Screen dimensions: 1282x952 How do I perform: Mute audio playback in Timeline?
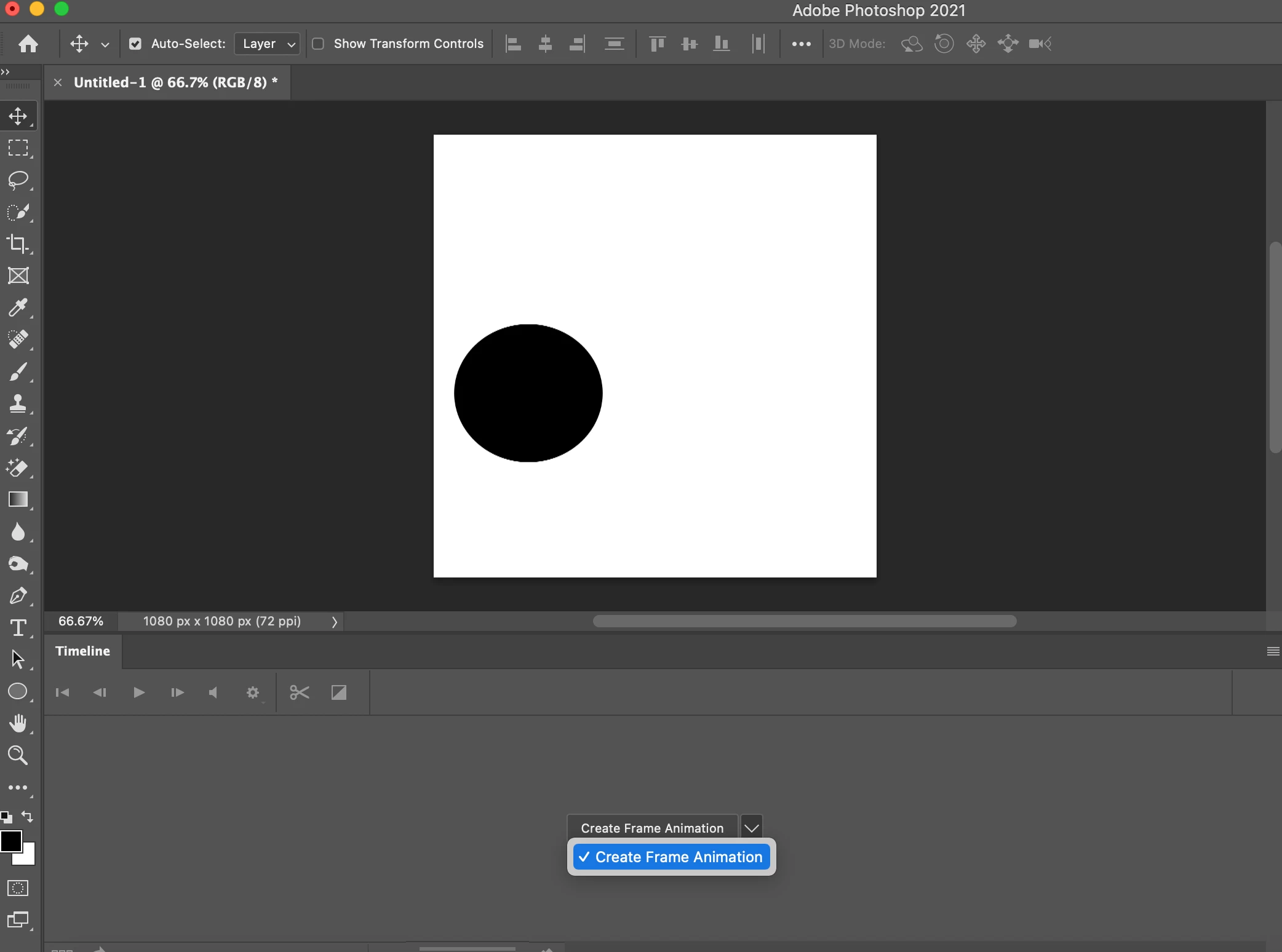click(x=213, y=692)
